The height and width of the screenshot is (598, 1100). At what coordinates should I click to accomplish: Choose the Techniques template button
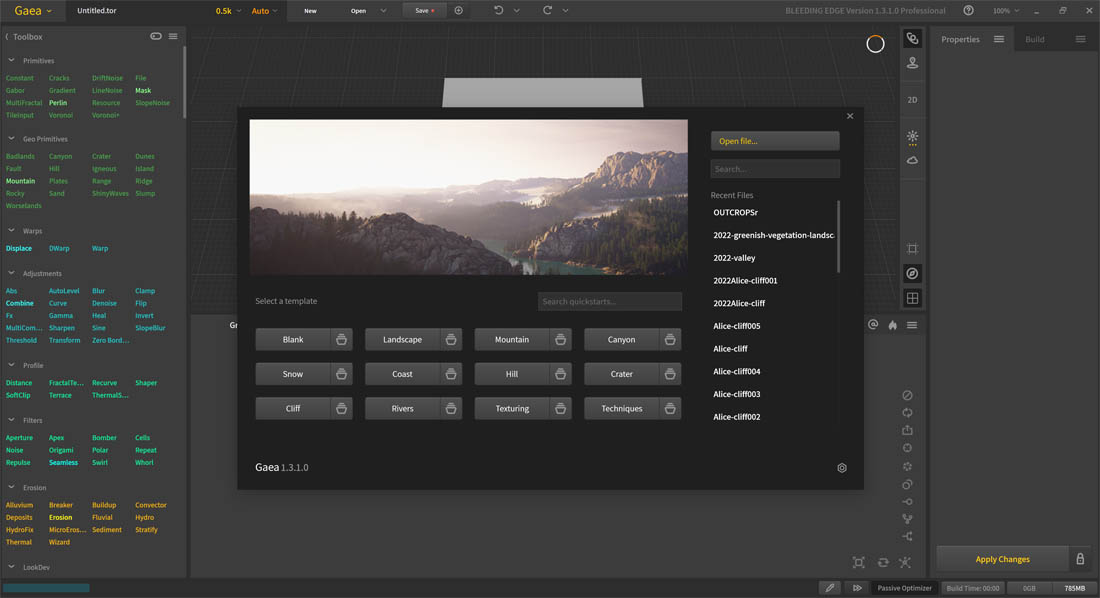(622, 408)
